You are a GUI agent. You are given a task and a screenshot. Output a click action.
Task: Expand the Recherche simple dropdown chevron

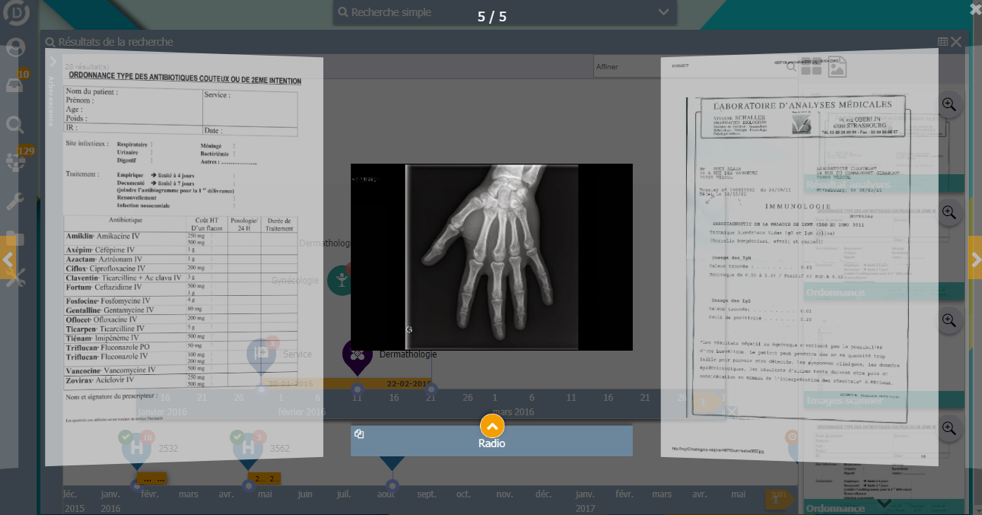[x=664, y=12]
